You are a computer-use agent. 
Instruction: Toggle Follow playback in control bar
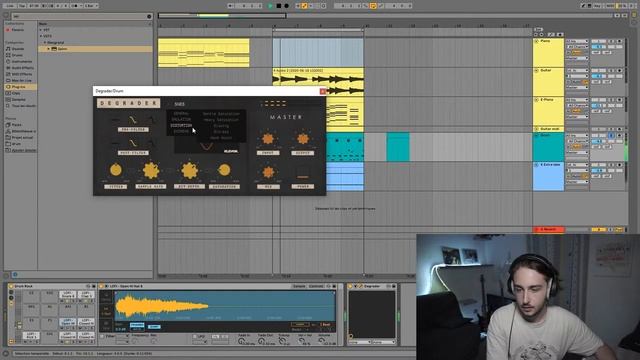[x=231, y=6]
